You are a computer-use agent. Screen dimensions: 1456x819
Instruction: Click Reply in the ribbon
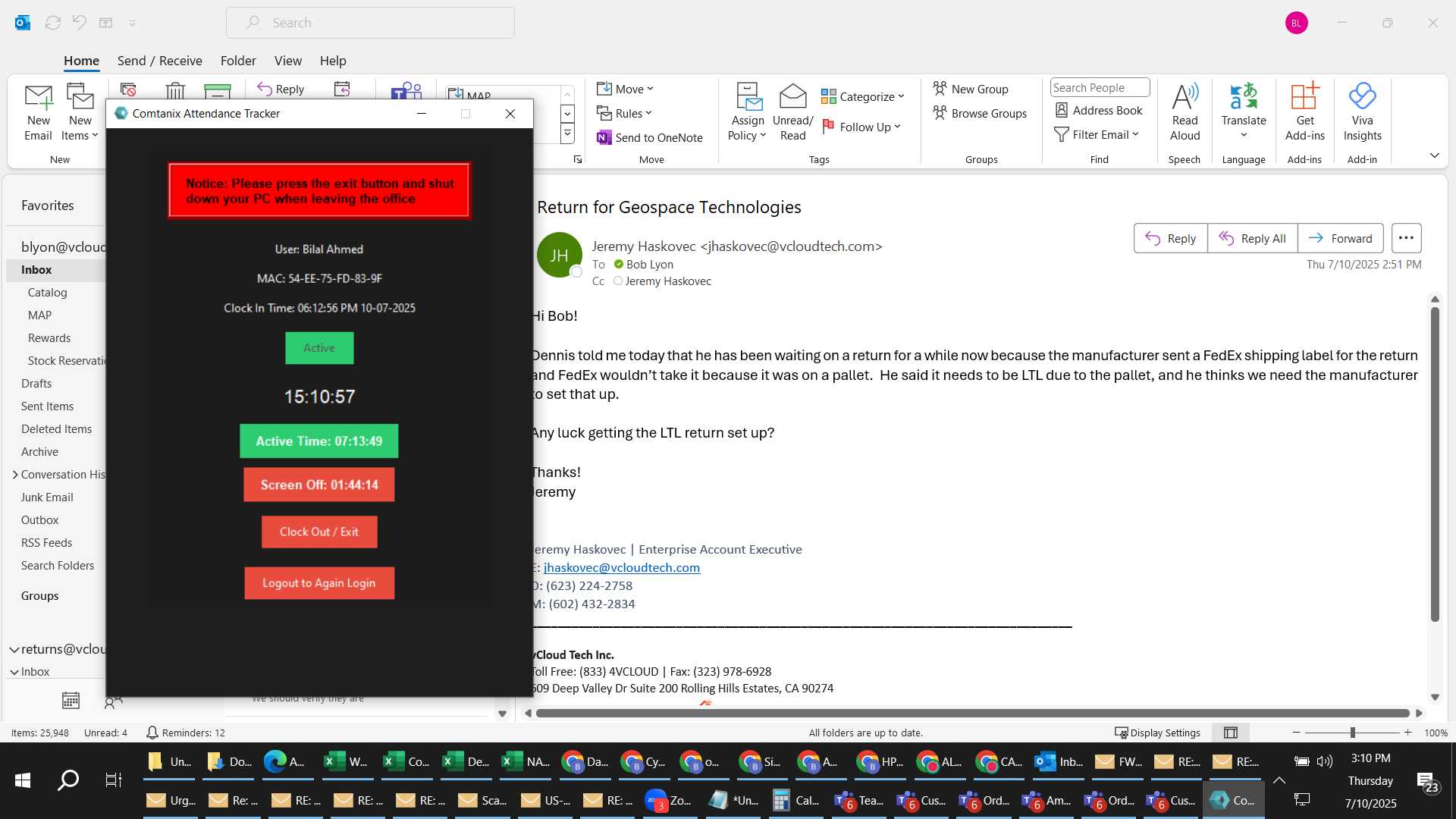point(281,89)
